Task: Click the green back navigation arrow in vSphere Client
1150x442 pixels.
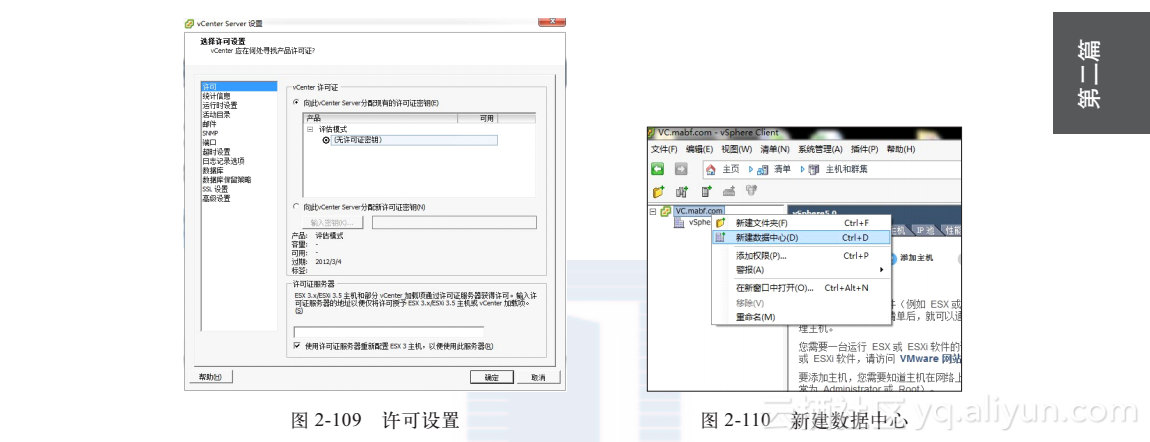Action: point(658,169)
